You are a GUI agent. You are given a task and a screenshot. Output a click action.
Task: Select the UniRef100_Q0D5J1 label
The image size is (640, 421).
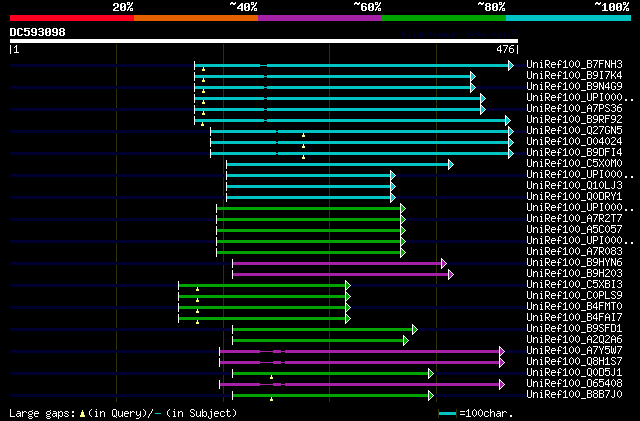click(574, 373)
